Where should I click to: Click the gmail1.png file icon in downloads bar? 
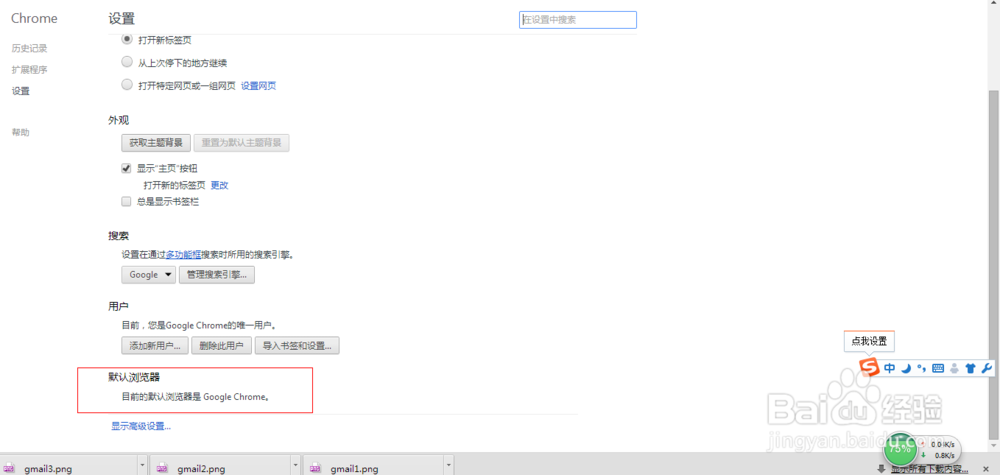[x=316, y=468]
